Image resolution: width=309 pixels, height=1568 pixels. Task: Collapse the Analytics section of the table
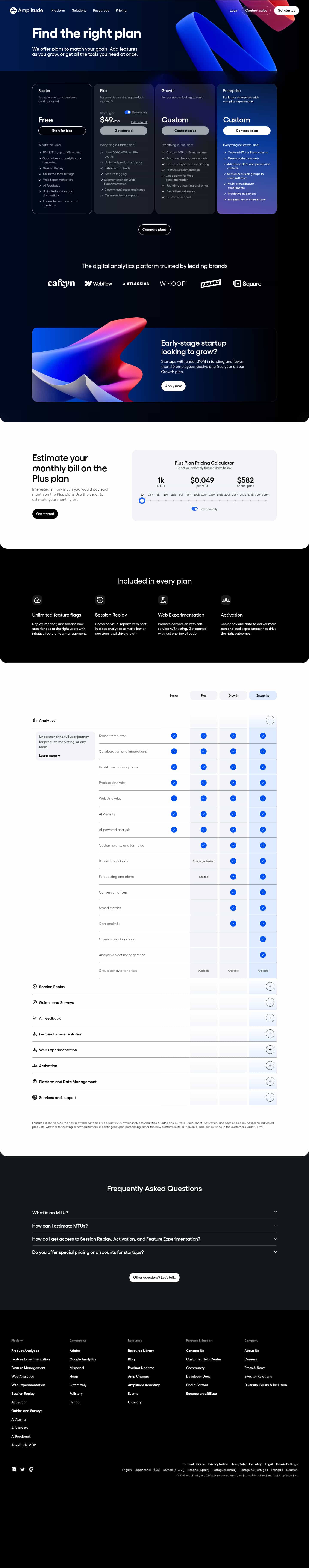click(x=270, y=720)
